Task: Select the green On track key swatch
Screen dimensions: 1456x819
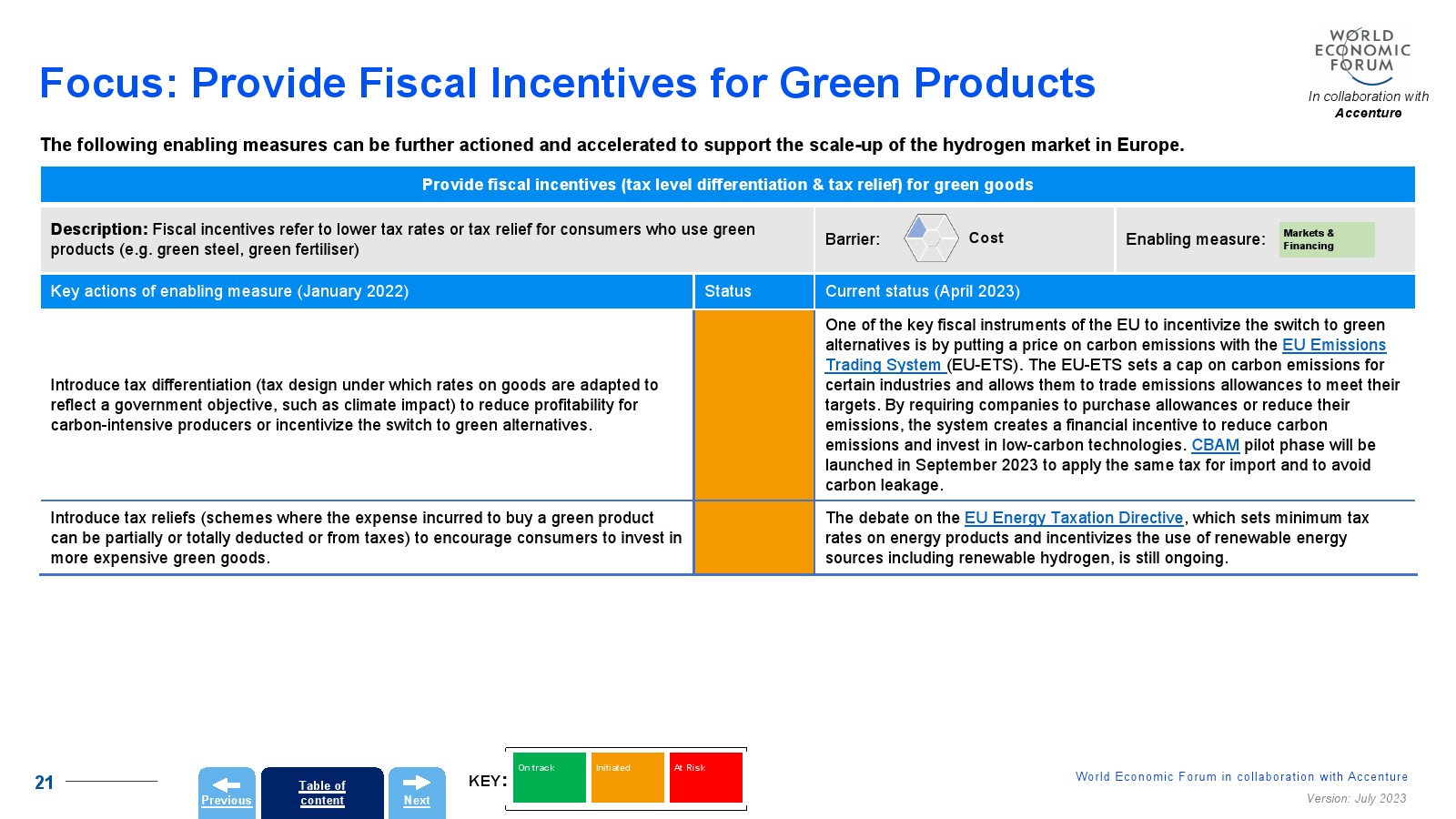Action: pyautogui.click(x=549, y=778)
